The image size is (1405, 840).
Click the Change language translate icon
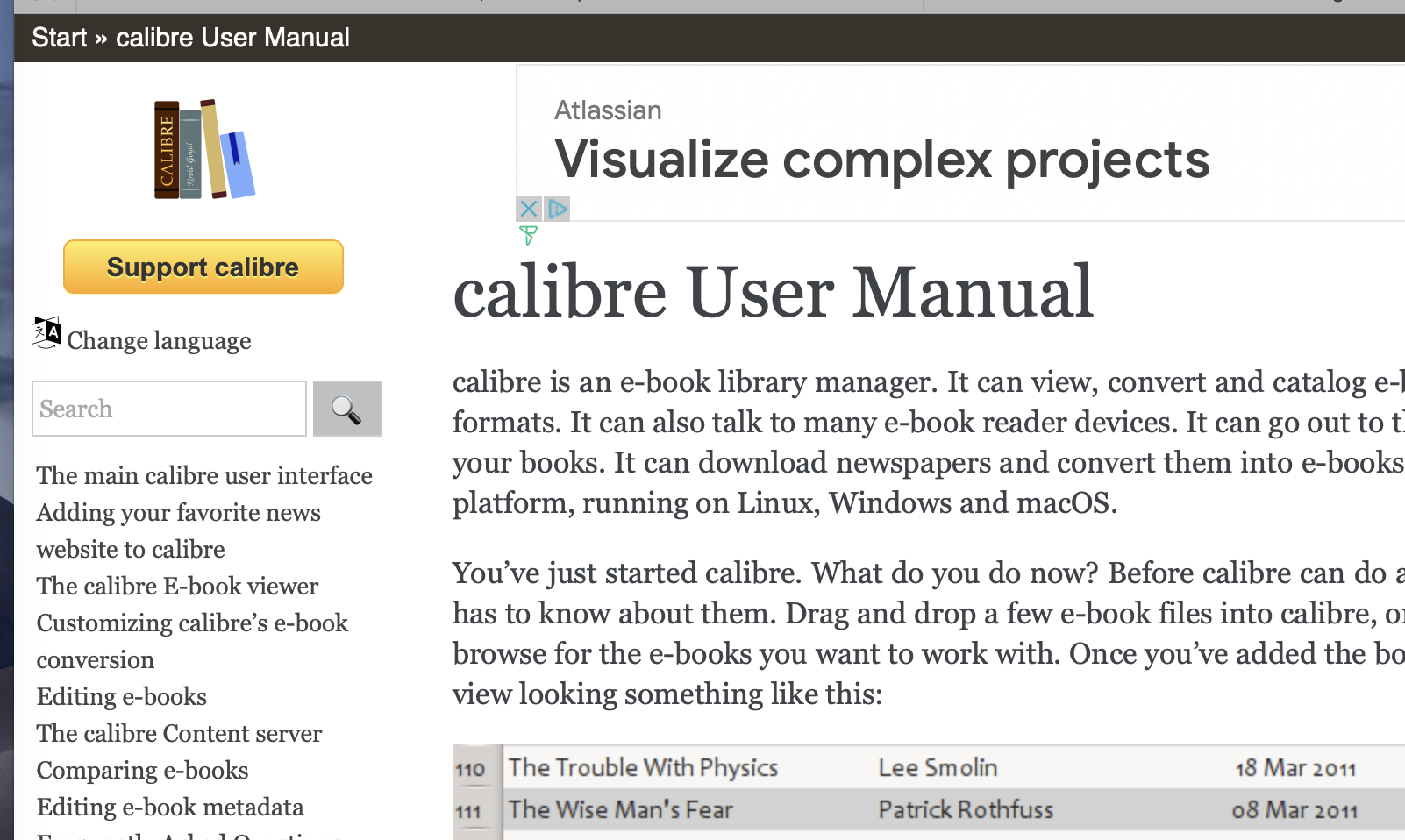click(x=46, y=333)
